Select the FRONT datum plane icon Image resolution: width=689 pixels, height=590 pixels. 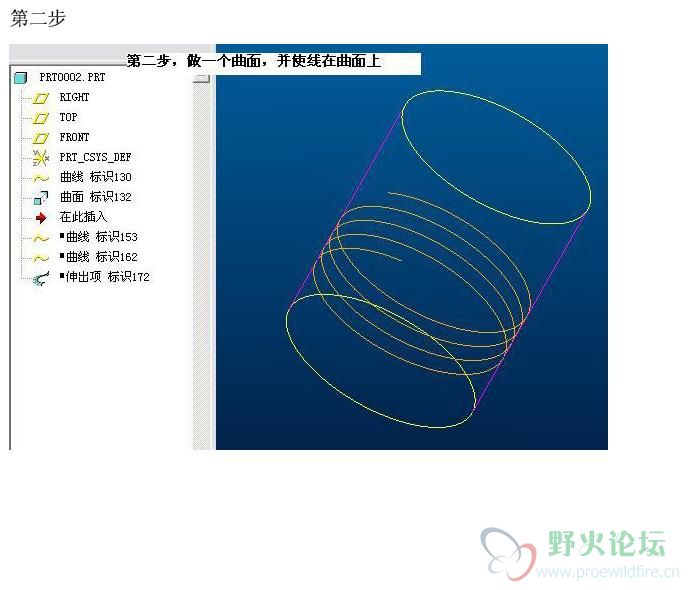(x=41, y=138)
